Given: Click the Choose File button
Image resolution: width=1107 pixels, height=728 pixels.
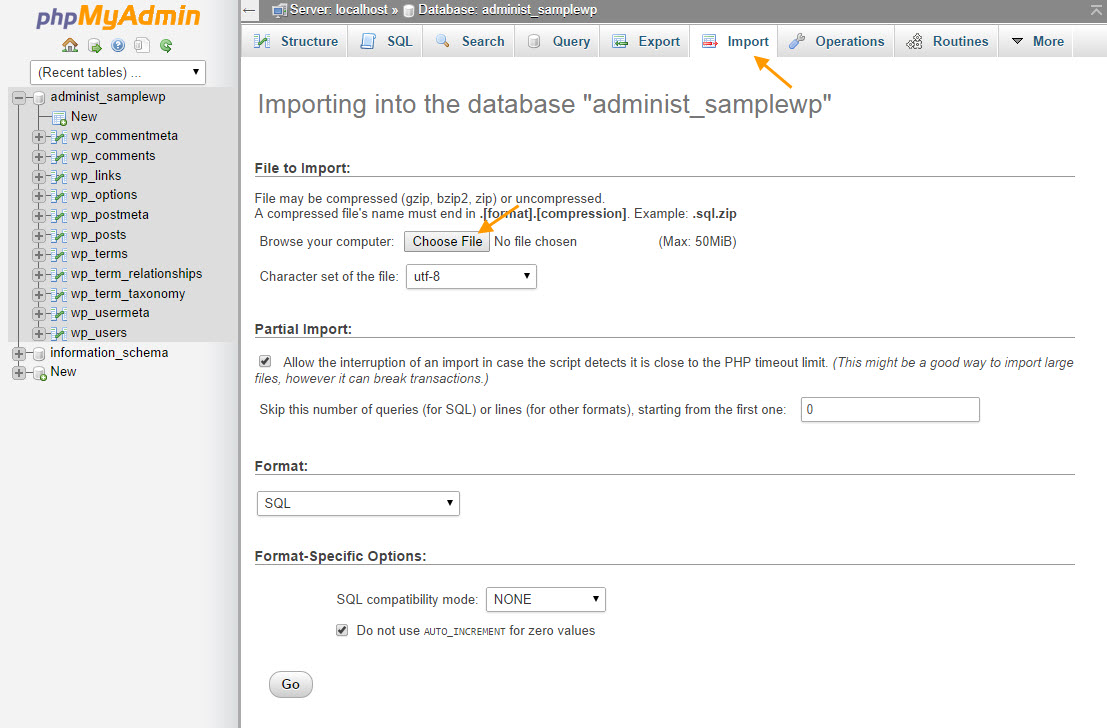Looking at the screenshot, I should [447, 241].
